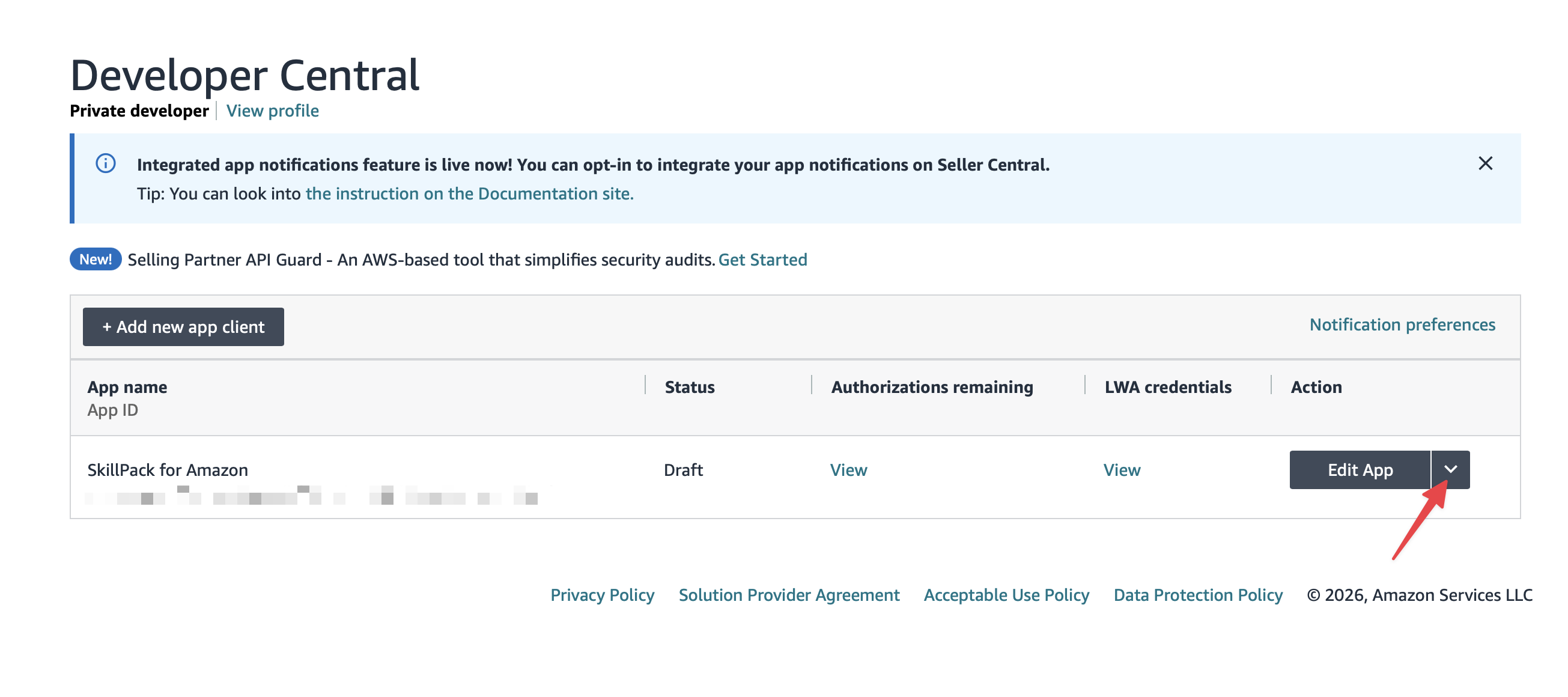Click the App name column header
The height and width of the screenshot is (697, 1568).
(127, 387)
